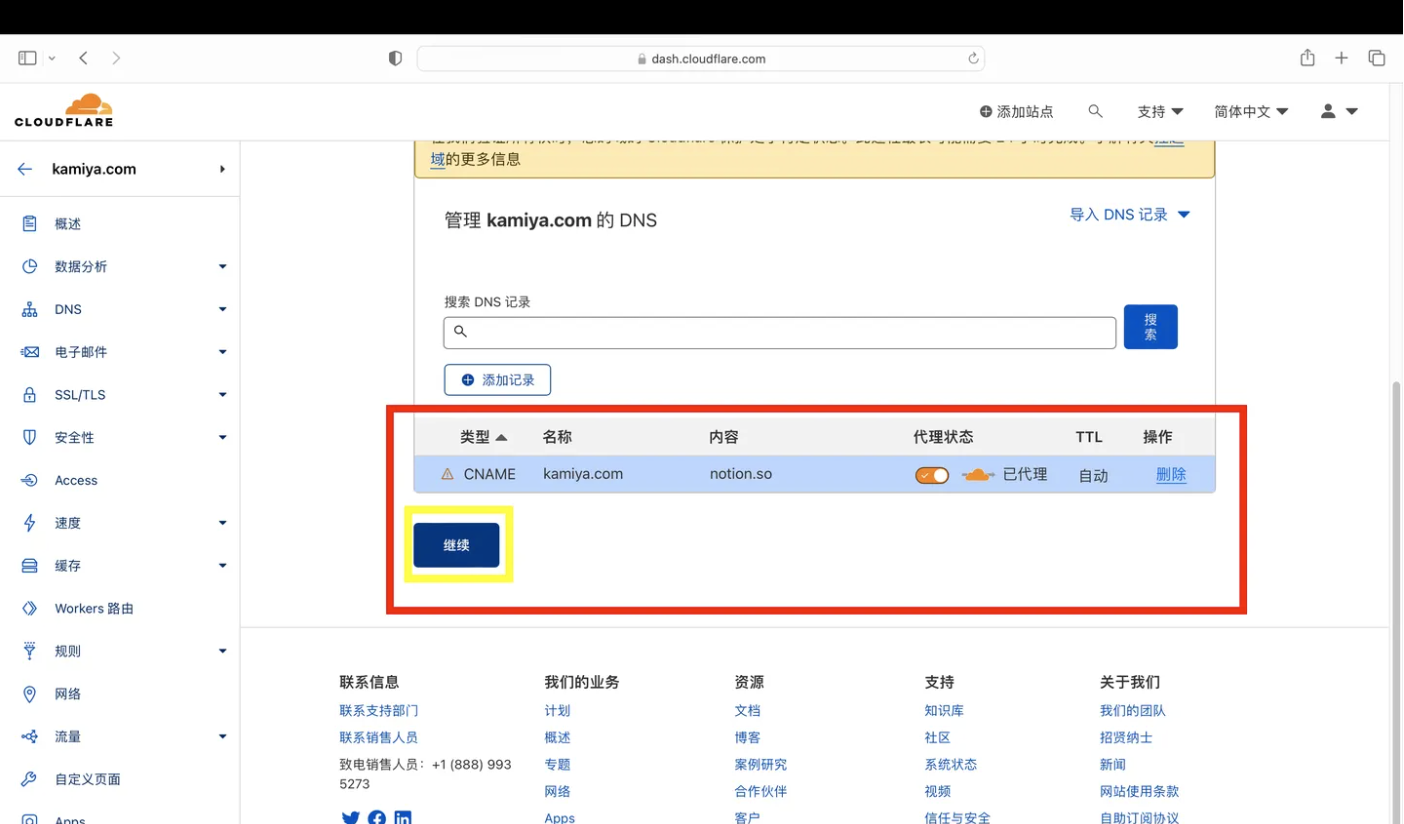Expand the SSL/TLS sidebar section
This screenshot has height=824, width=1404.
coord(222,395)
